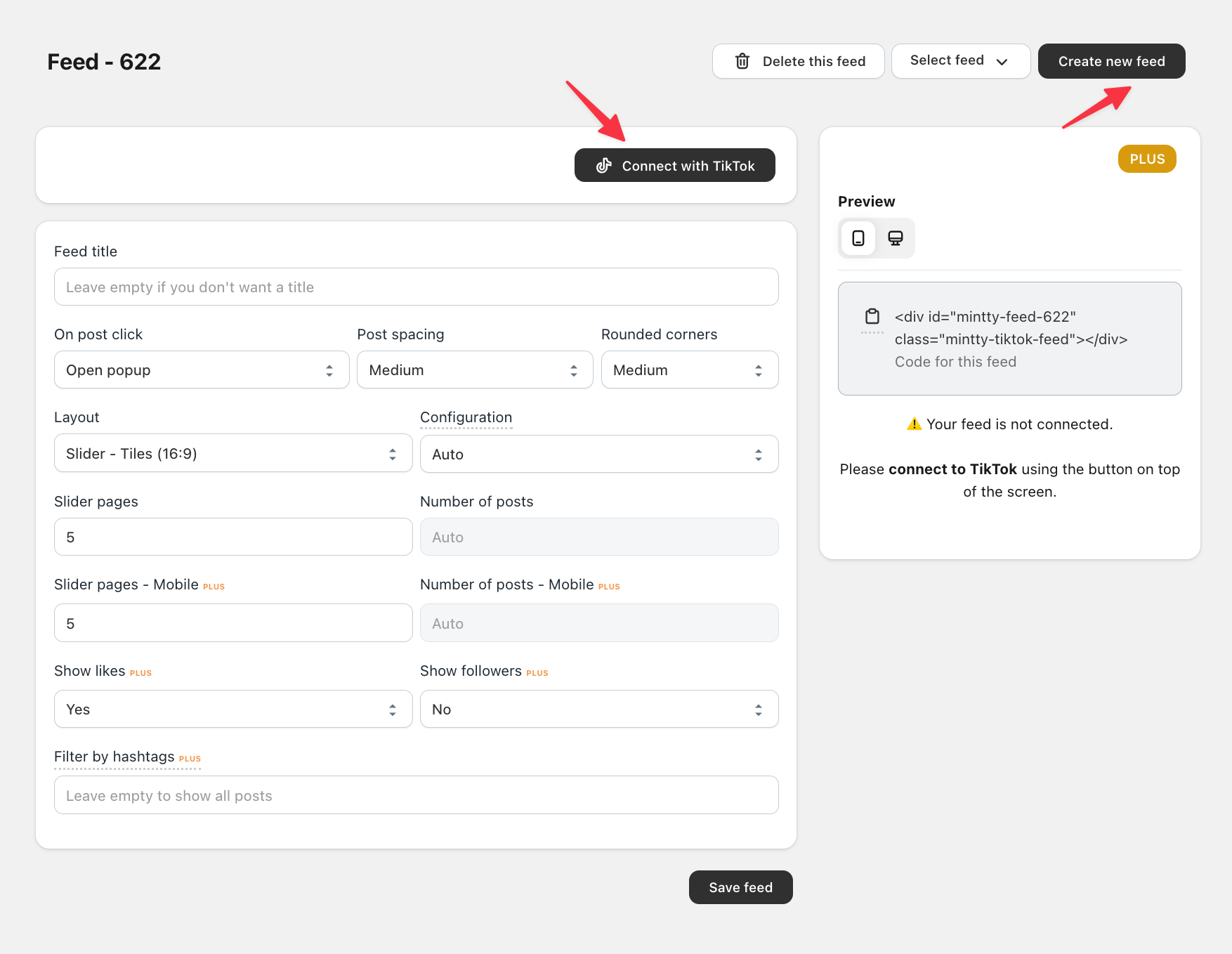
Task: Click the yellow warning icon
Action: point(914,424)
